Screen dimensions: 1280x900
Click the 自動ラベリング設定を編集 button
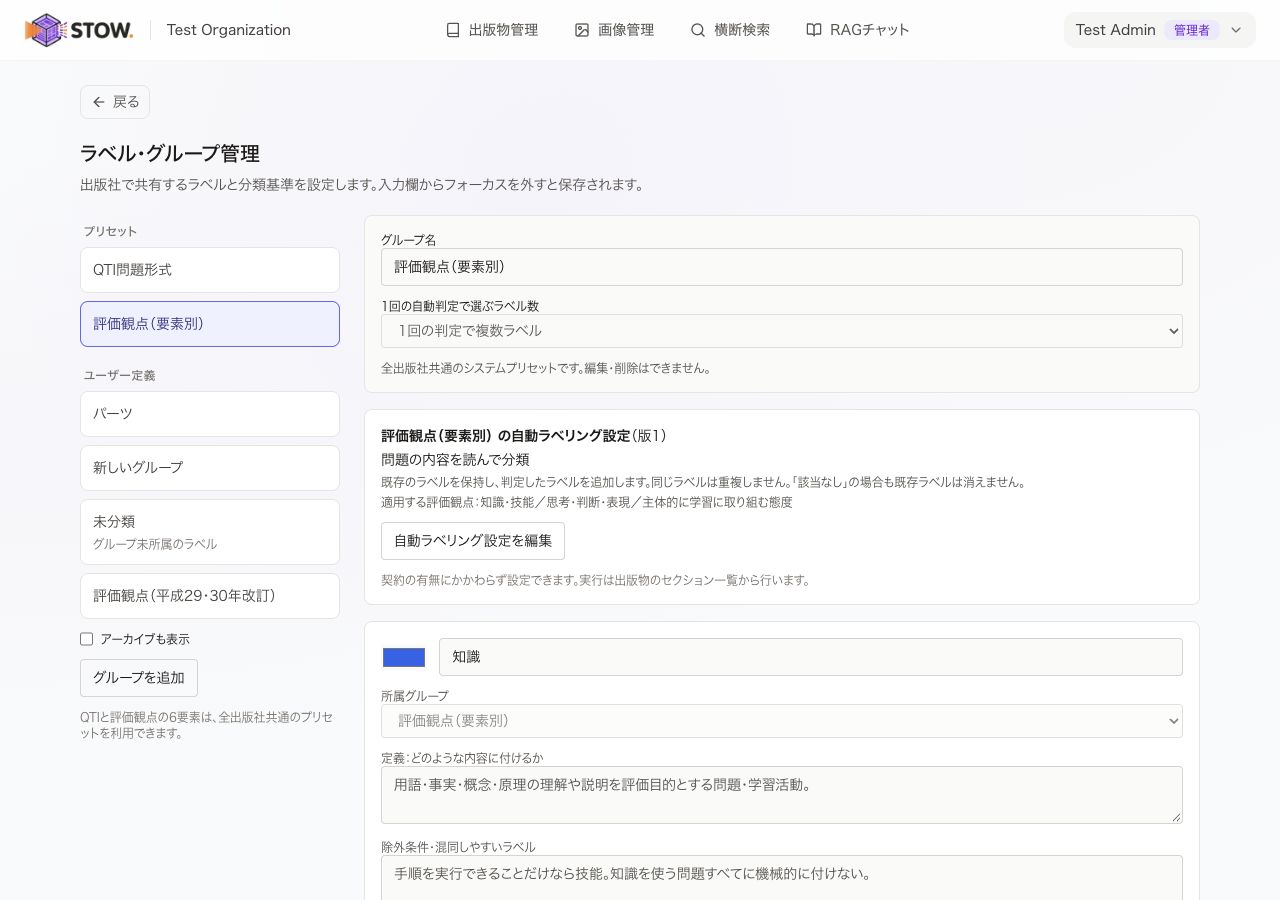pyautogui.click(x=473, y=541)
